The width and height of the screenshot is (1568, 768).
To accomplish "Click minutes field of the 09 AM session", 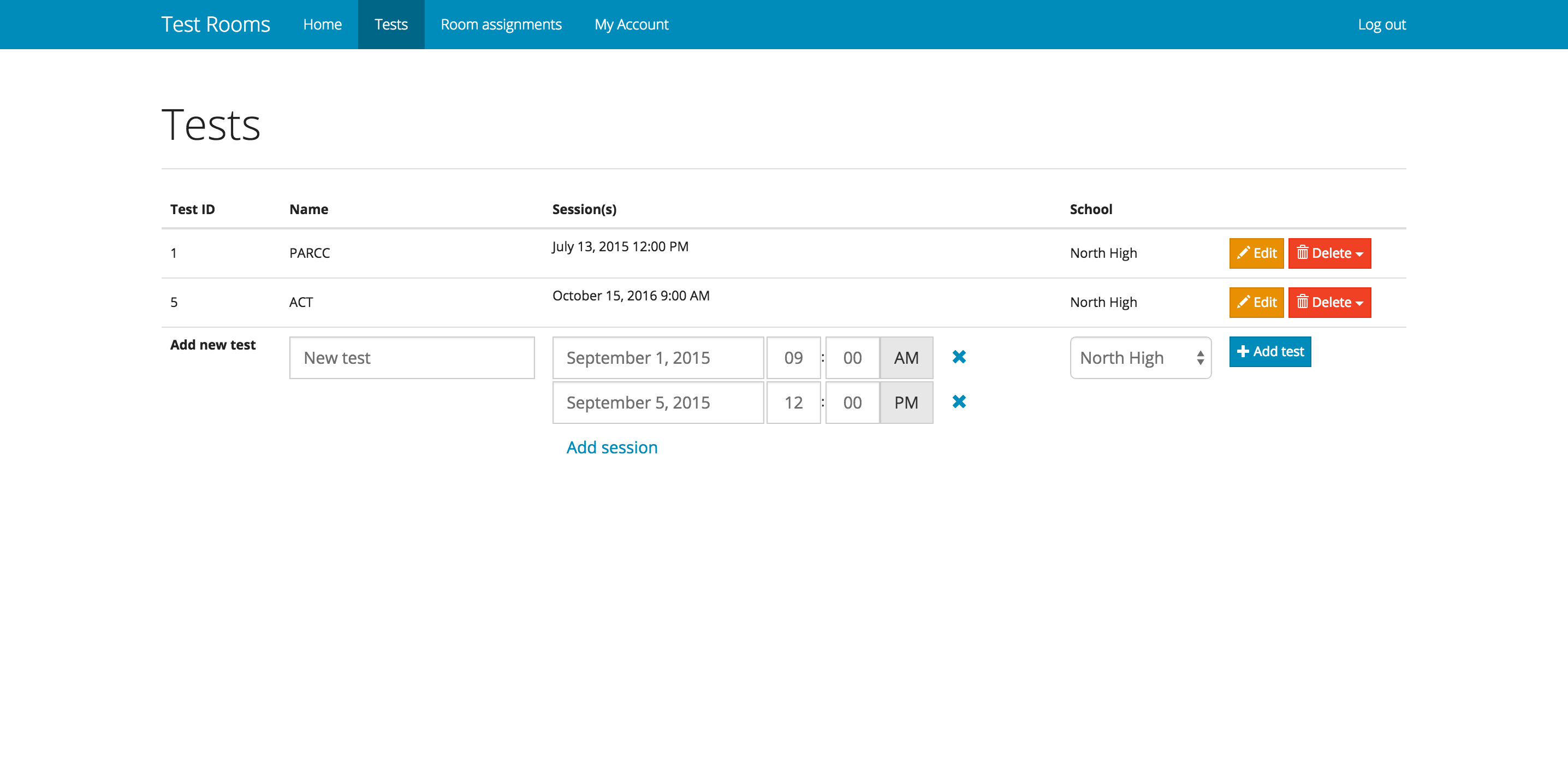I will pos(852,358).
